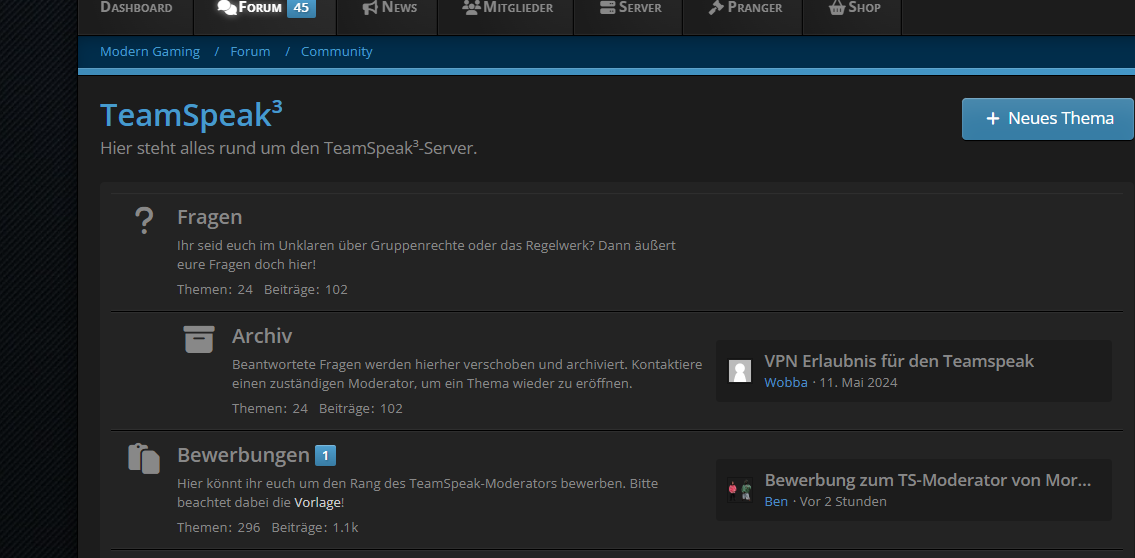Click the megaphone icon beside News
This screenshot has height=558, width=1135.
[x=371, y=7]
